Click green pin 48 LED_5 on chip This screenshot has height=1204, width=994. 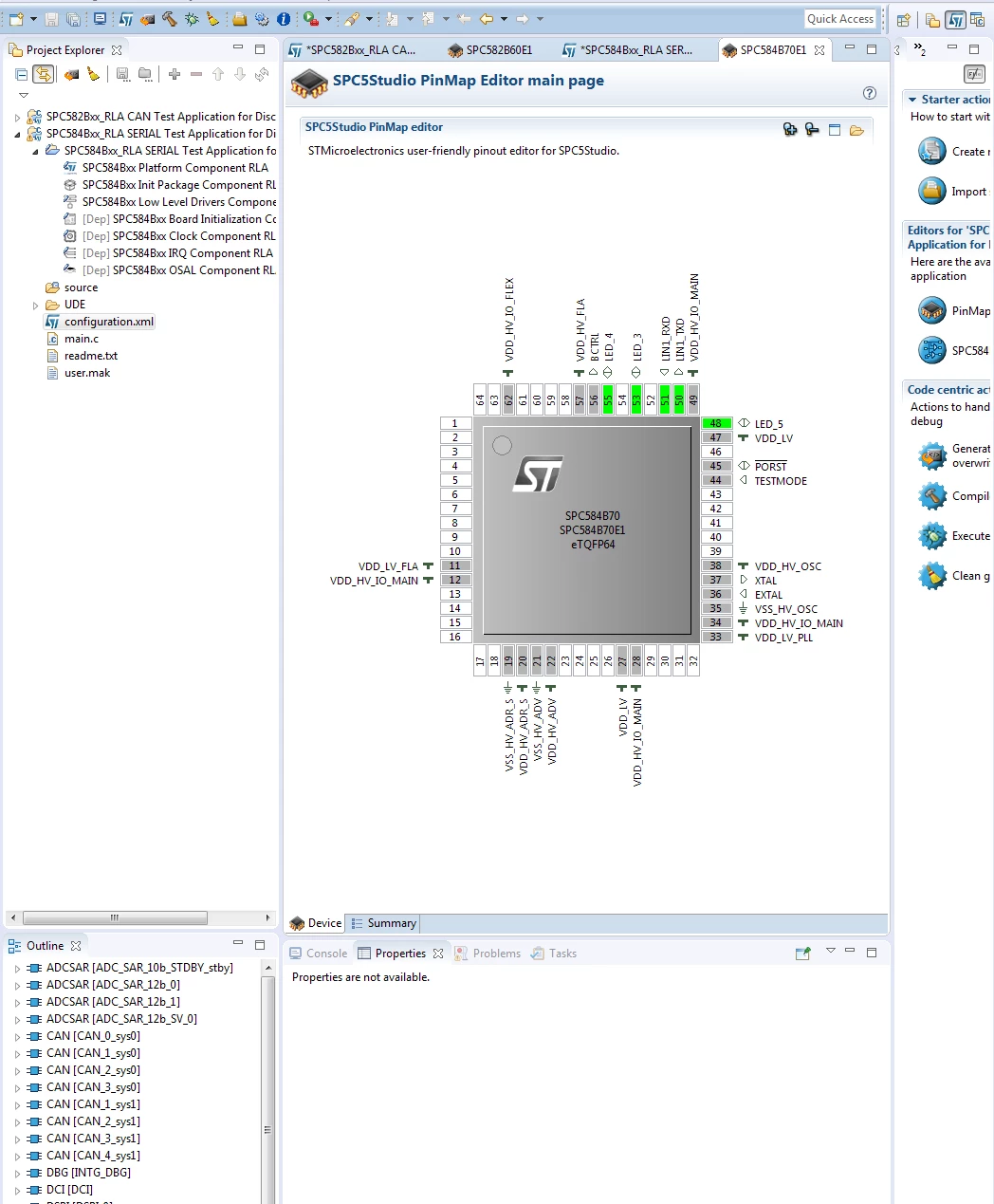click(x=716, y=423)
